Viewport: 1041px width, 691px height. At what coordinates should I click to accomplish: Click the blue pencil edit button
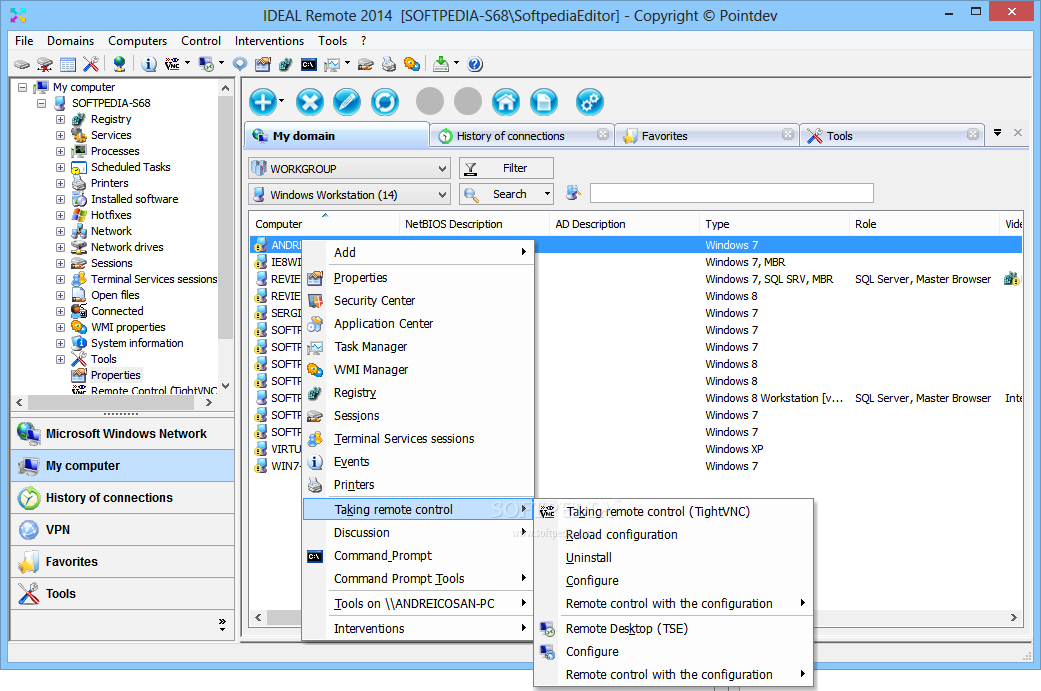click(x=347, y=102)
